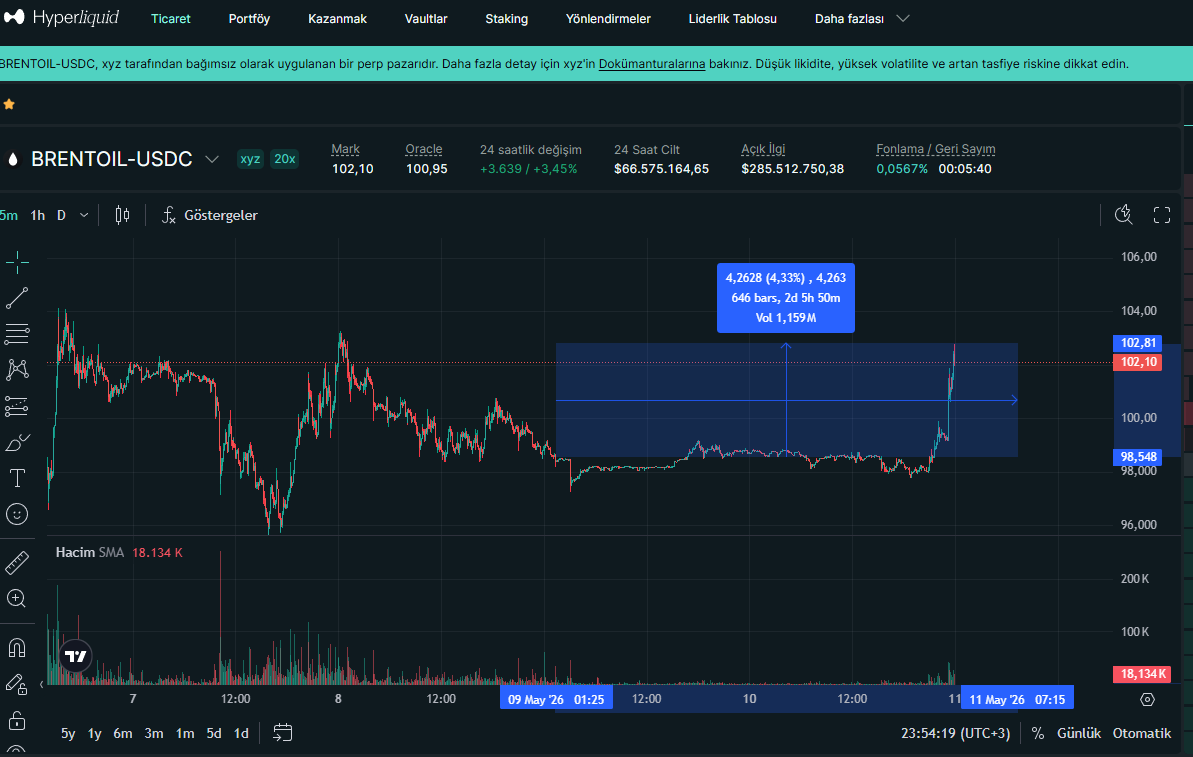
Task: Click Fonlama / Geri Sayım label
Action: point(936,149)
